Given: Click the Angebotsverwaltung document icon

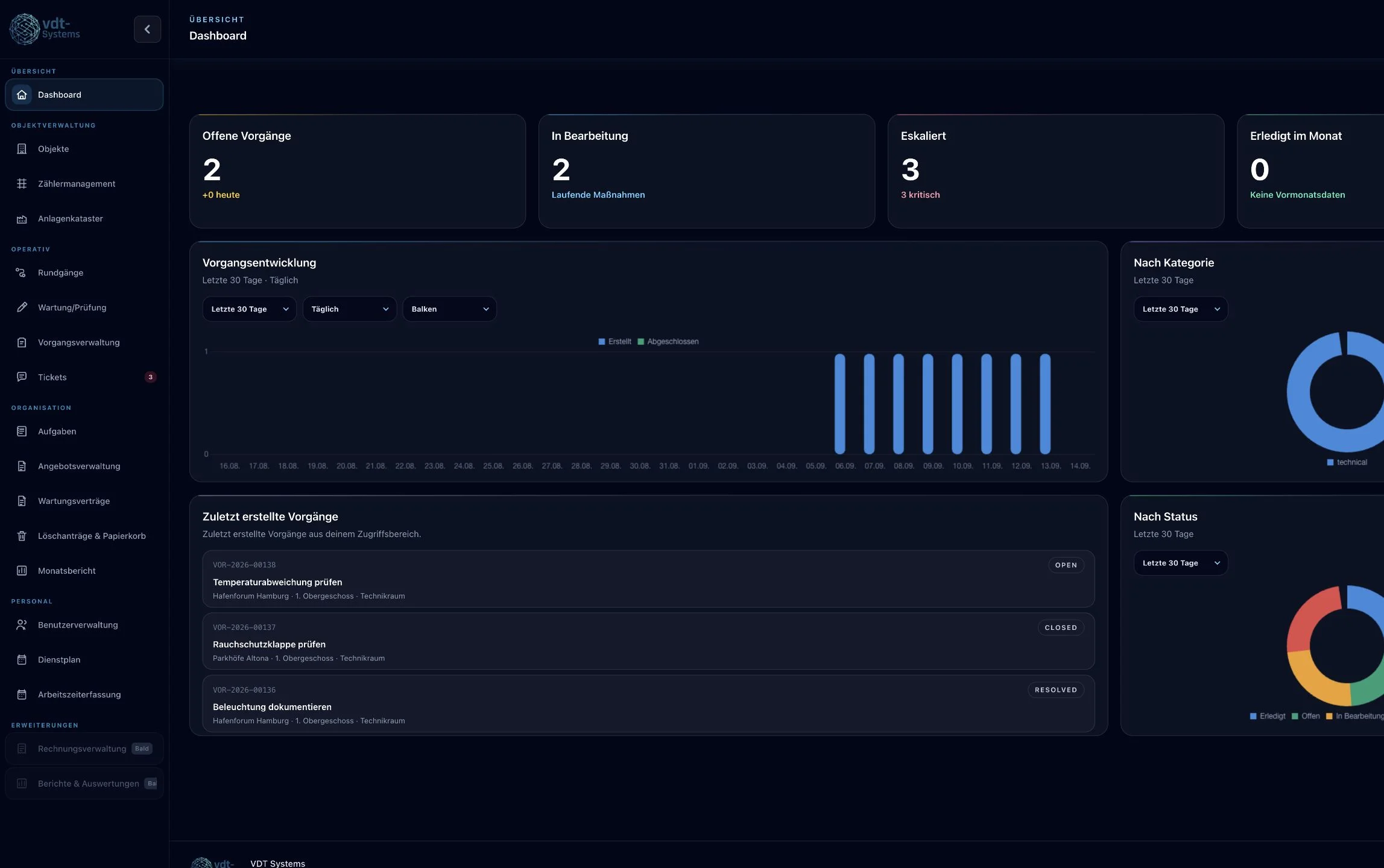Looking at the screenshot, I should pyautogui.click(x=22, y=466).
